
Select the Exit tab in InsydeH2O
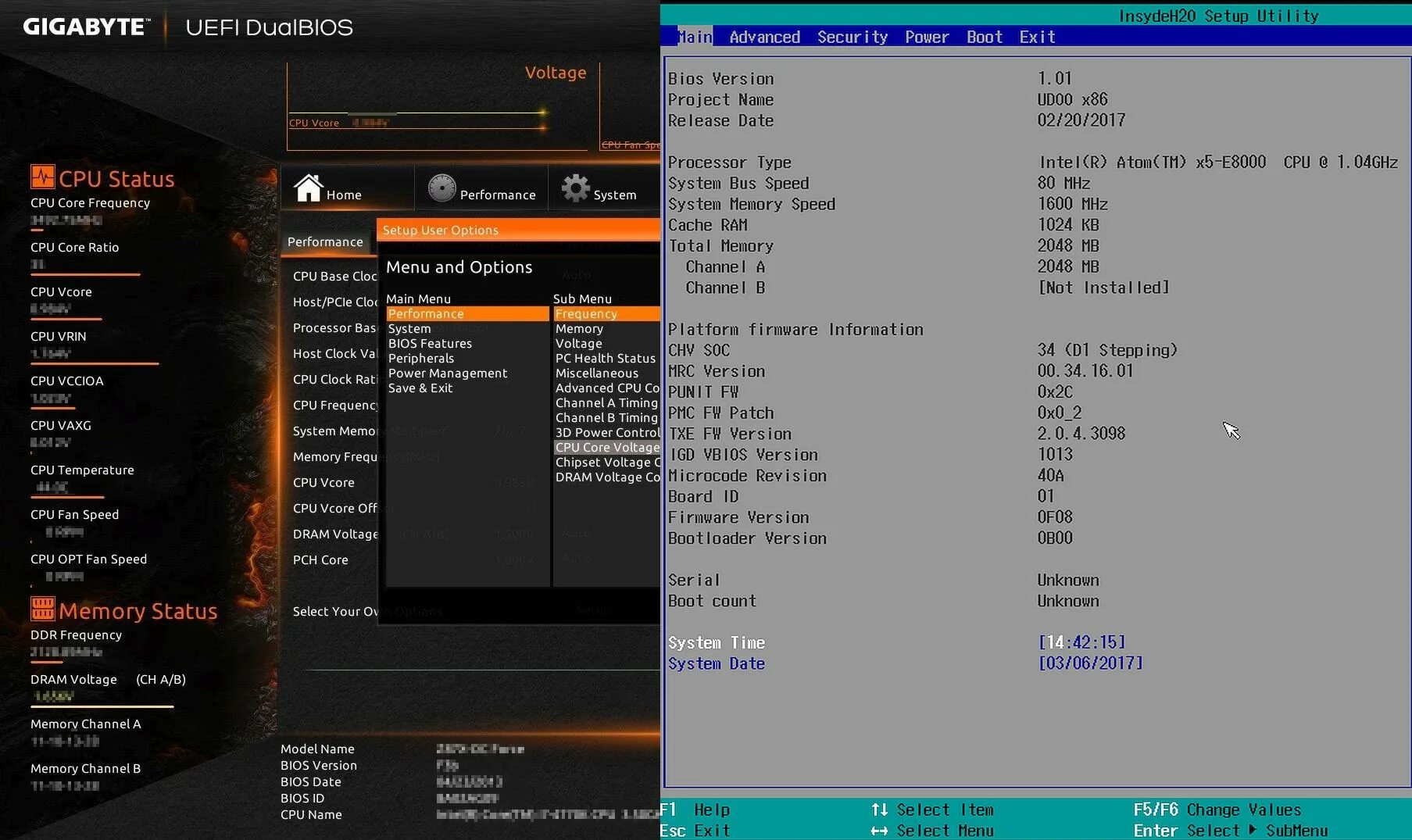tap(1037, 37)
